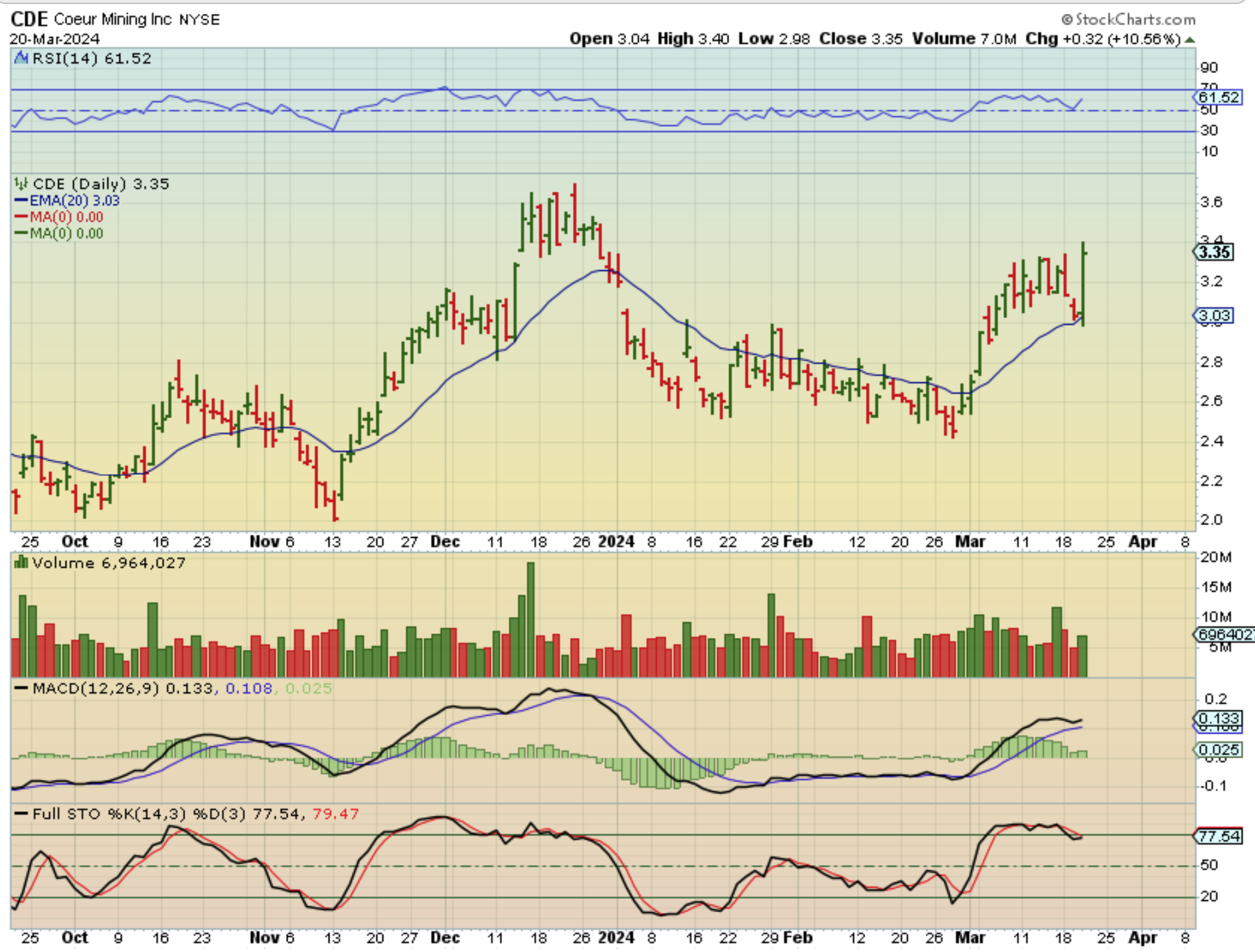
Task: Click the '20-Mar-2024' date text
Action: click(54, 39)
